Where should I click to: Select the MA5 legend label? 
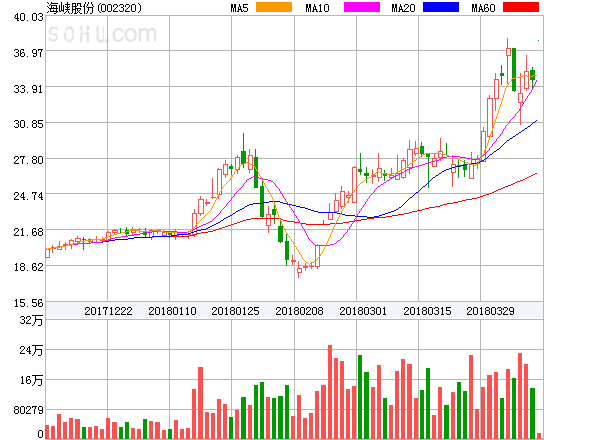pyautogui.click(x=240, y=8)
